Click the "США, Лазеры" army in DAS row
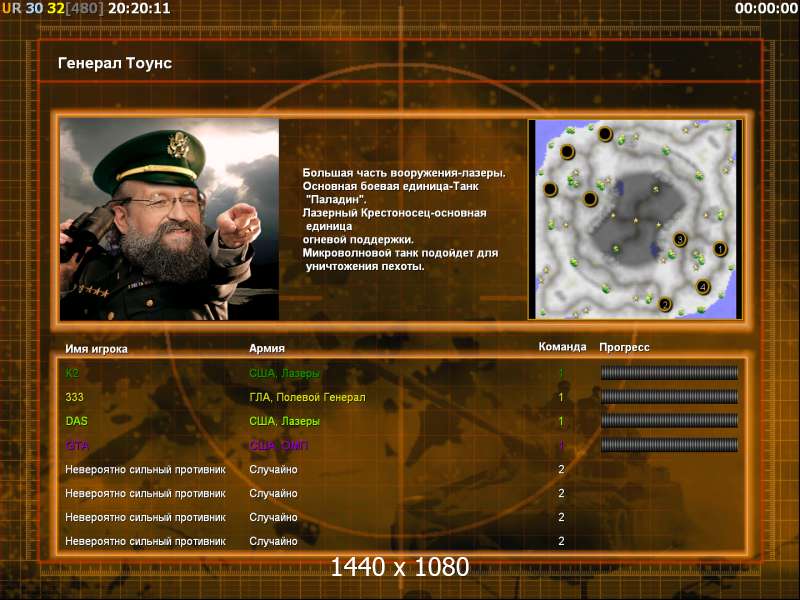The image size is (800, 600). tap(284, 421)
